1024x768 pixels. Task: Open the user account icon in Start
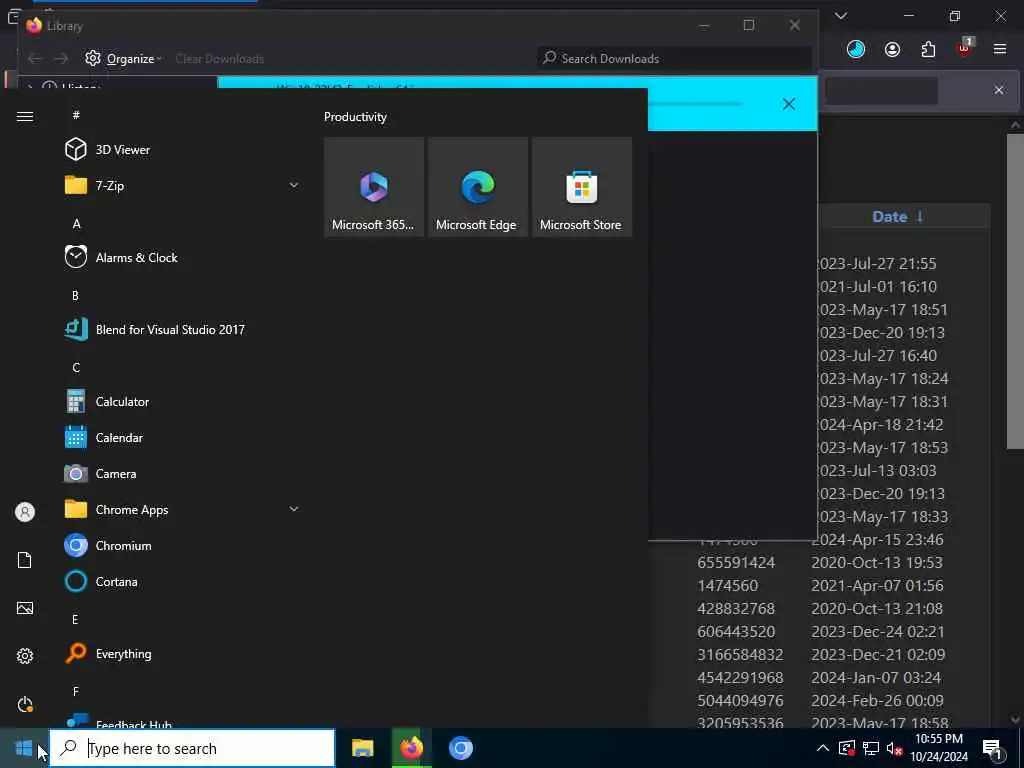25,512
